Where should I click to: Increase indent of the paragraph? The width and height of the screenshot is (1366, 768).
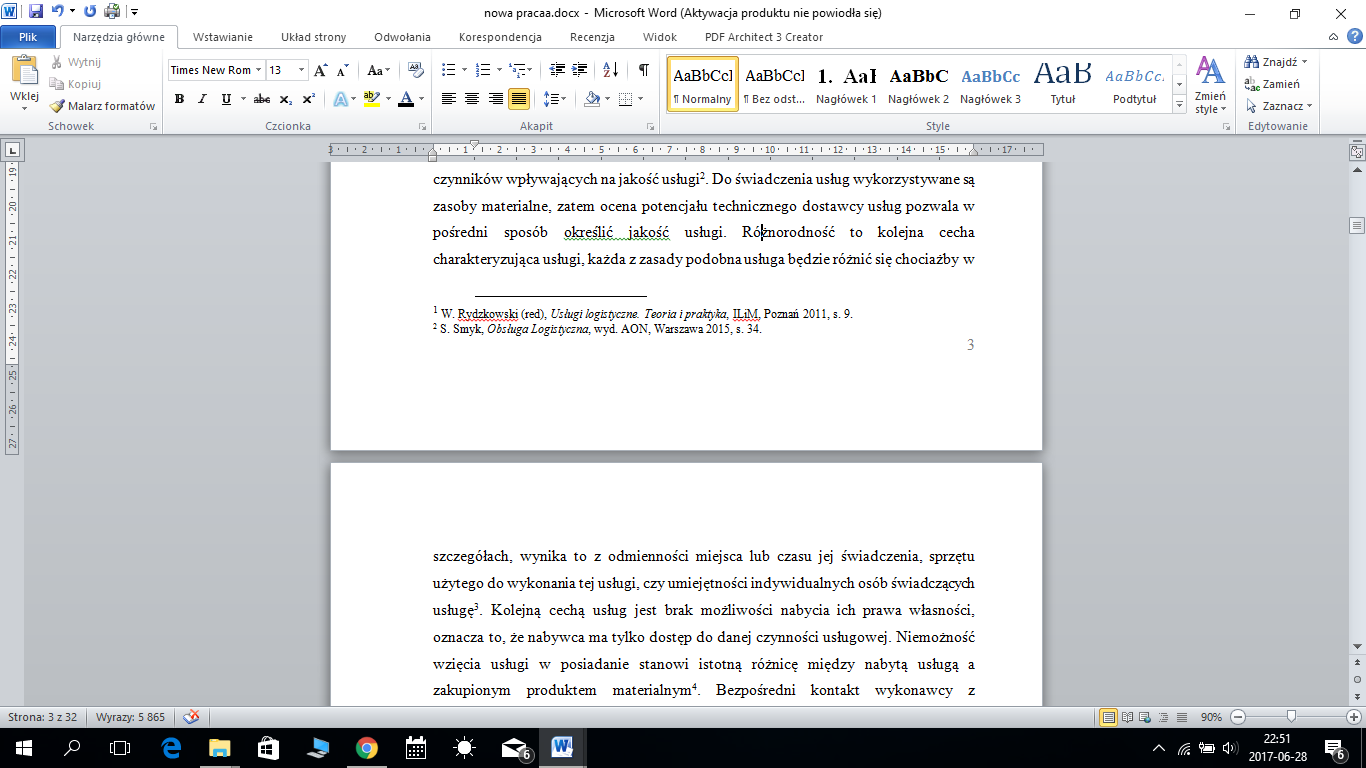coord(581,70)
